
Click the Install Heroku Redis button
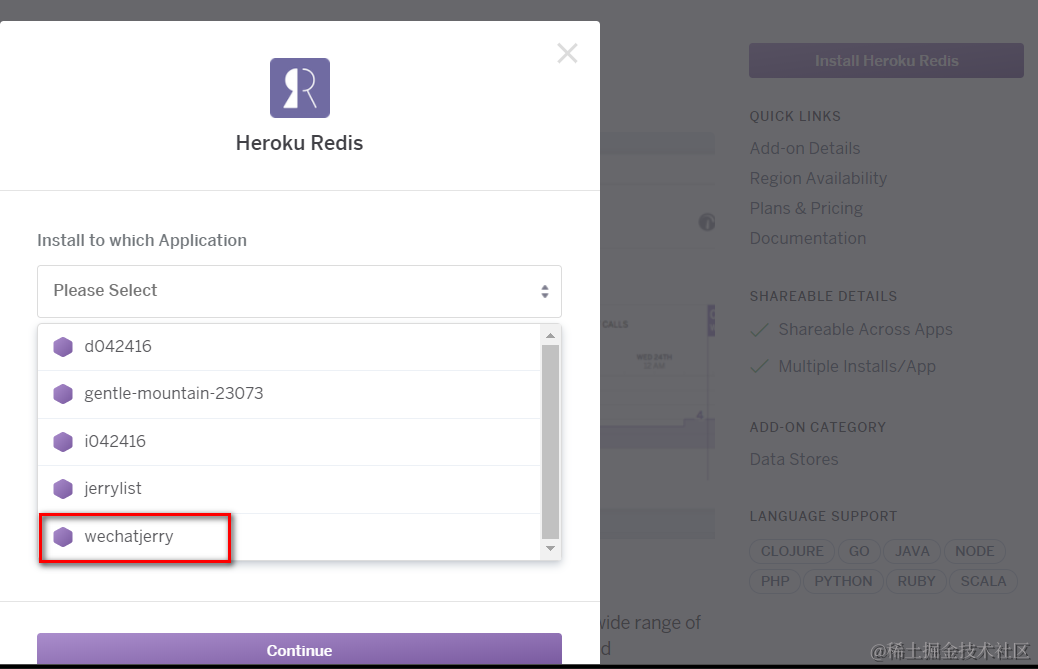coord(886,61)
